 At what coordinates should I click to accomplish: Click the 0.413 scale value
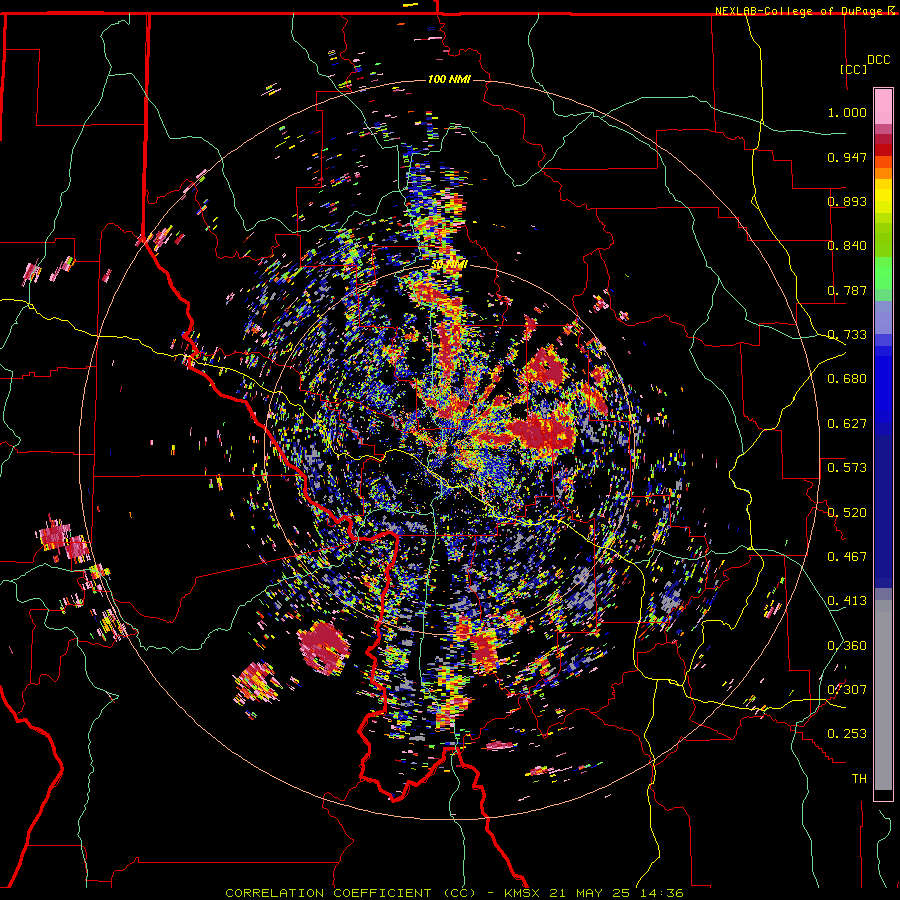[847, 601]
